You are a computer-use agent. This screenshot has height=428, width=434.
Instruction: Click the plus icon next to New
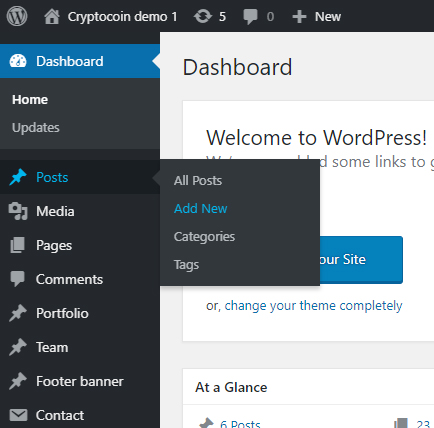coord(299,17)
